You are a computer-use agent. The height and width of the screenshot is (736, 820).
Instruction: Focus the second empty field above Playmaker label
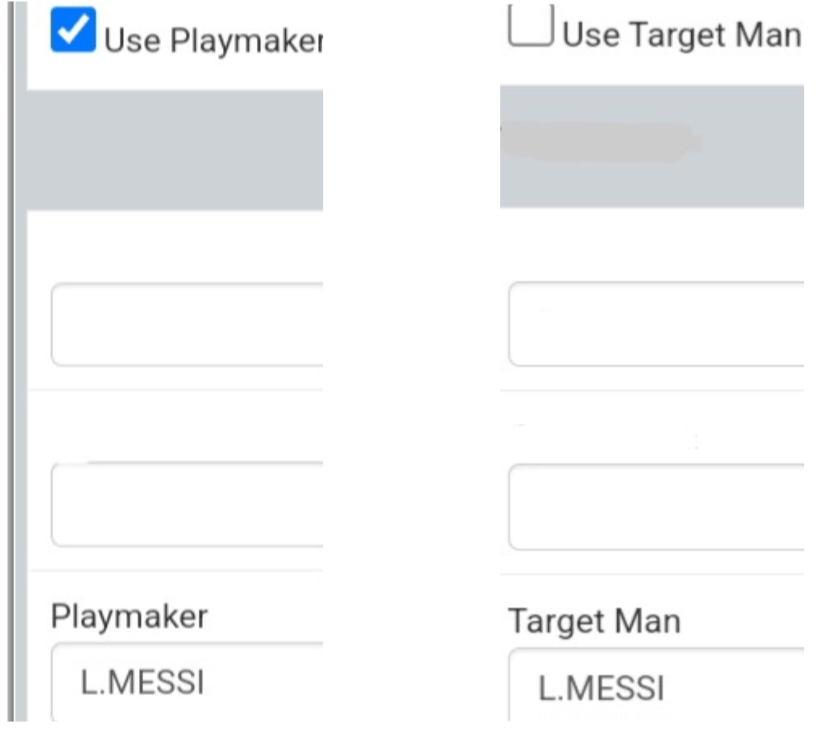[x=187, y=505]
